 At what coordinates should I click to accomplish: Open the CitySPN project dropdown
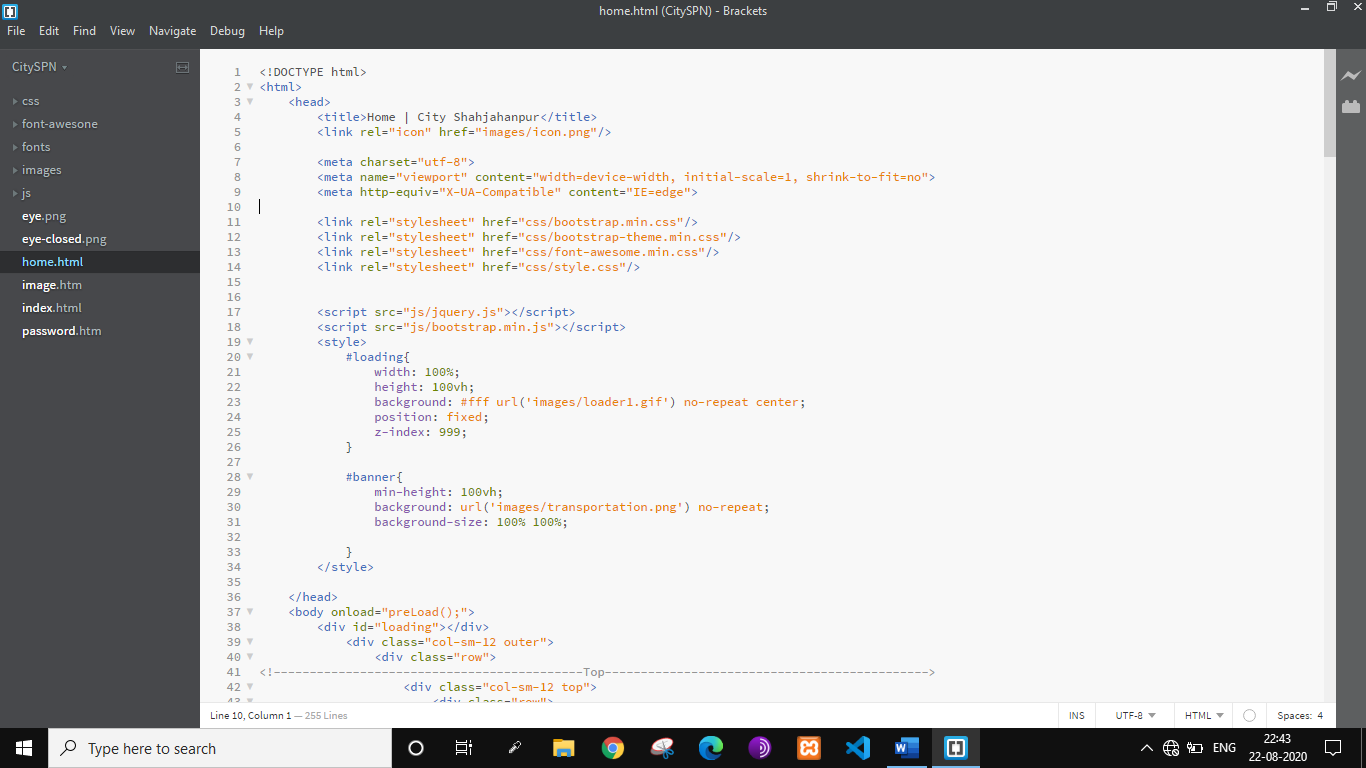40,67
